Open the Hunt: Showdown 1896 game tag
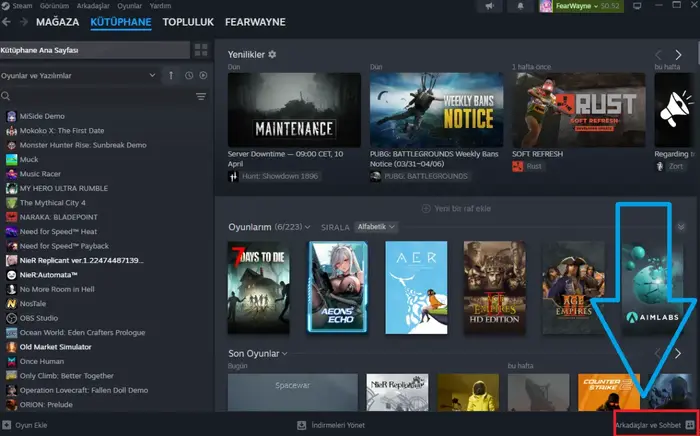700x436 pixels. click(x=274, y=176)
